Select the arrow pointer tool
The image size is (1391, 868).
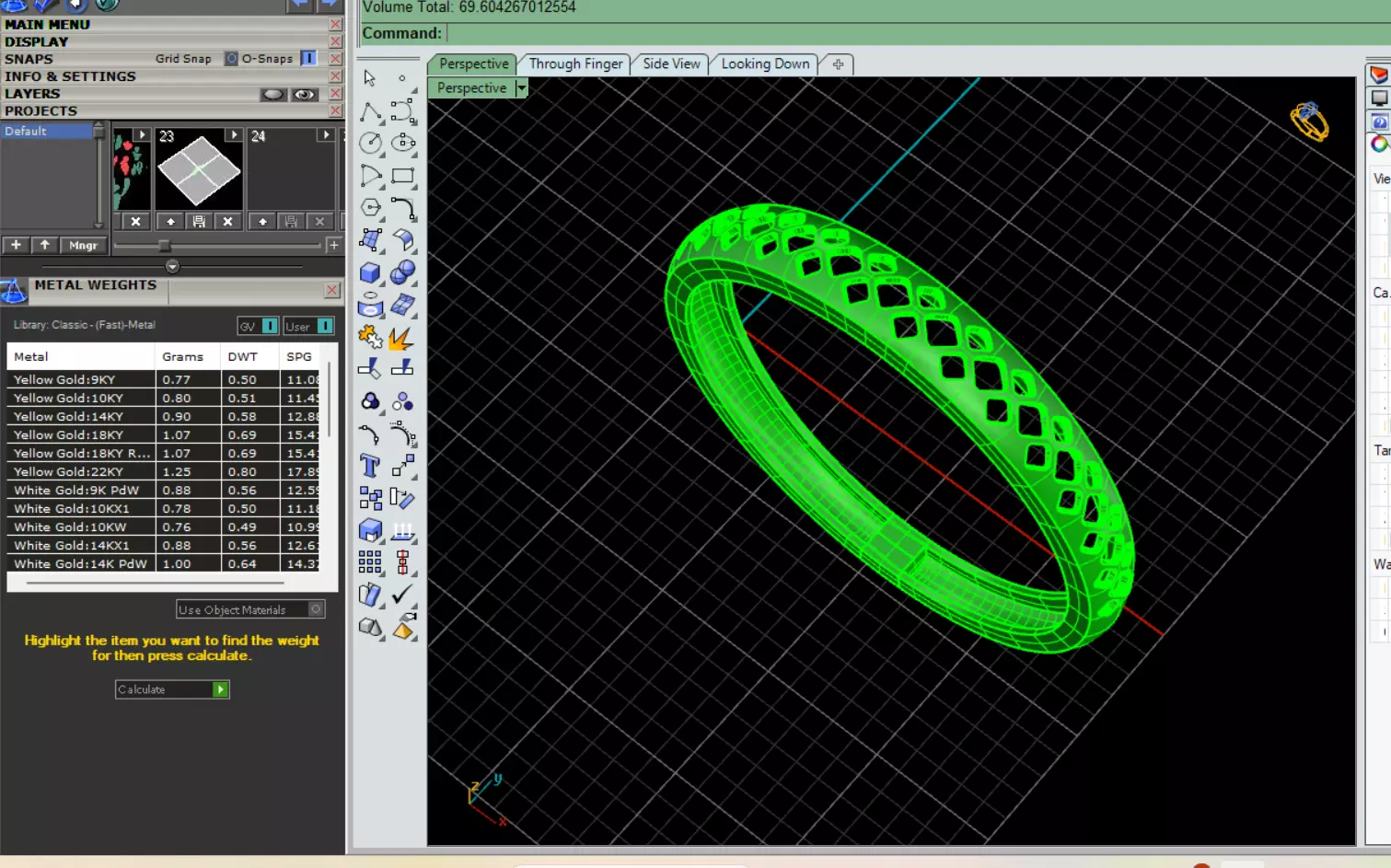(370, 78)
